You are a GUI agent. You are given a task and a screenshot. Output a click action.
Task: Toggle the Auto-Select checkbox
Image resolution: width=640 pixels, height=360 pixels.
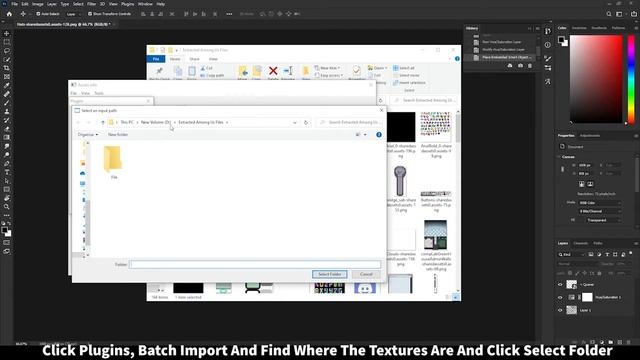point(38,14)
